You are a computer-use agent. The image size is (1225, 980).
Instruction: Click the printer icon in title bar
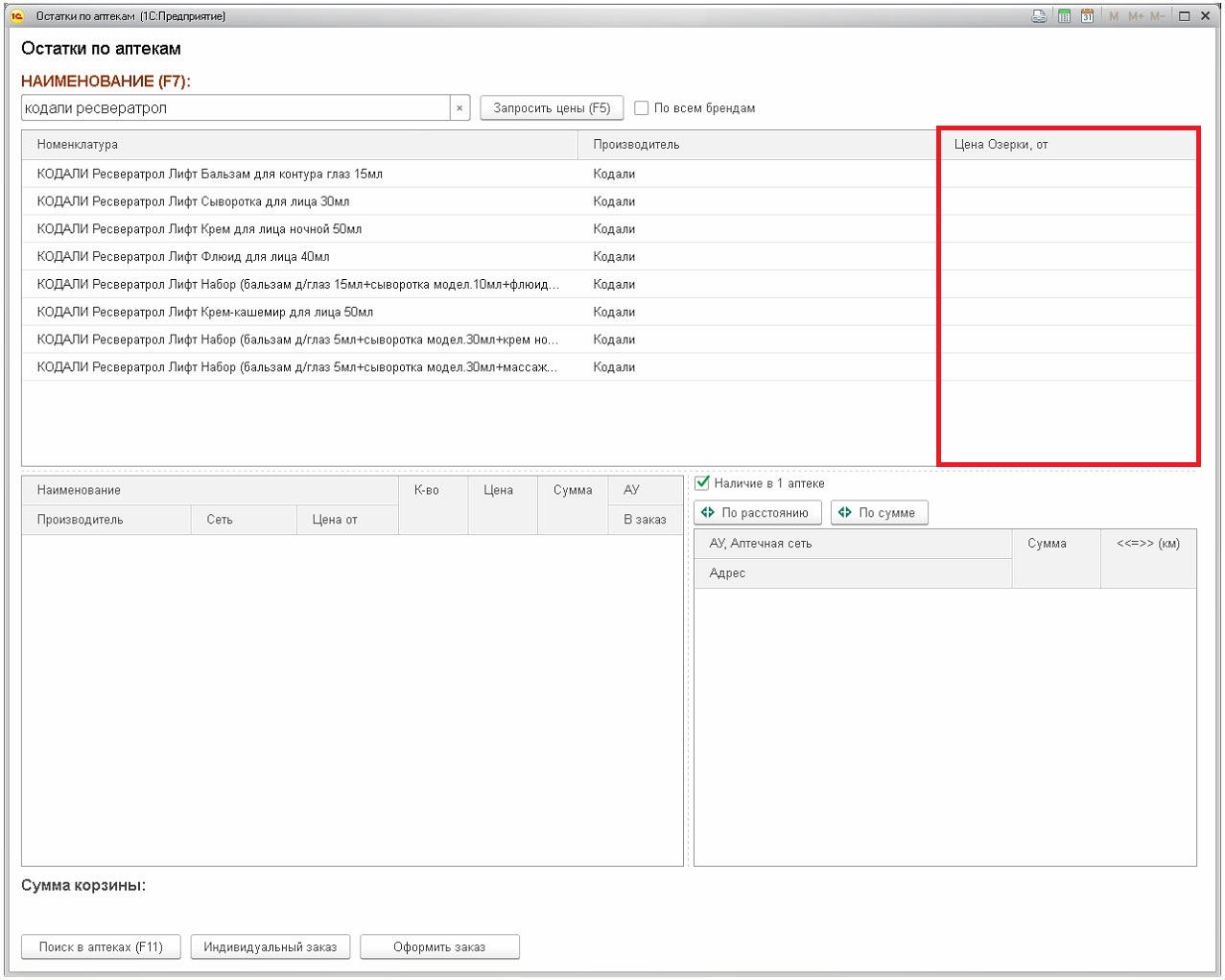click(1039, 16)
